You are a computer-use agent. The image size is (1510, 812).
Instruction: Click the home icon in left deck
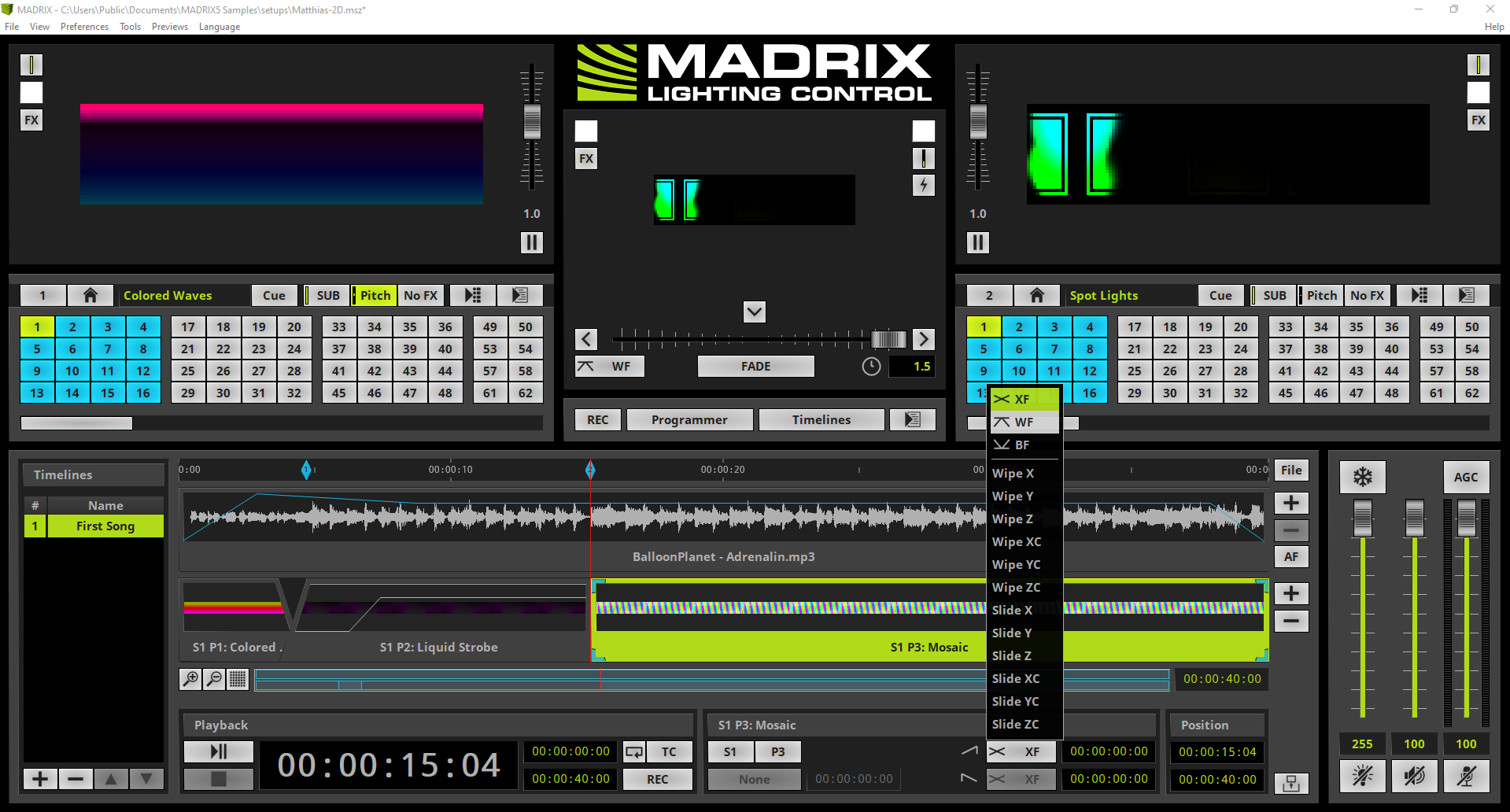(90, 295)
